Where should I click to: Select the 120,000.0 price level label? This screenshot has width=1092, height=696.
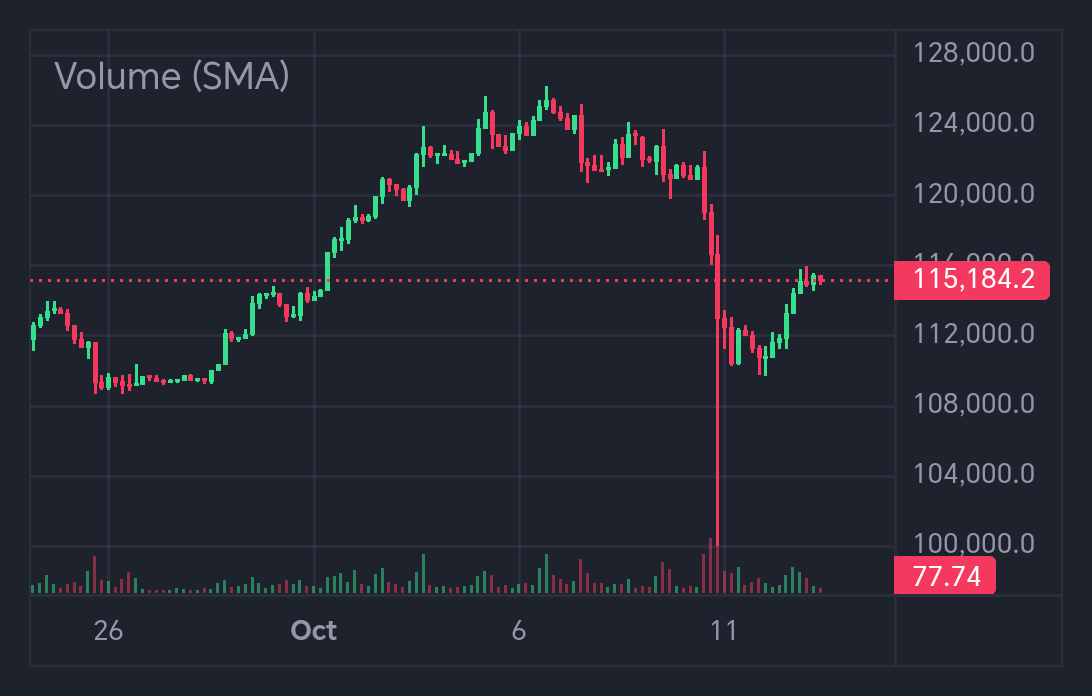tap(974, 193)
